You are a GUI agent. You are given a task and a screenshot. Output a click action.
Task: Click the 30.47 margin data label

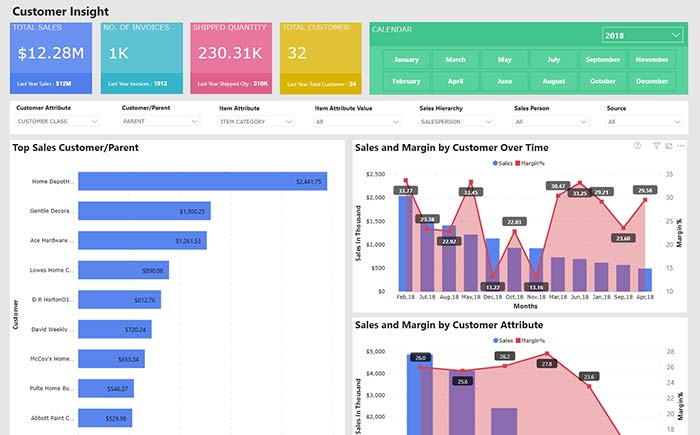pos(558,186)
